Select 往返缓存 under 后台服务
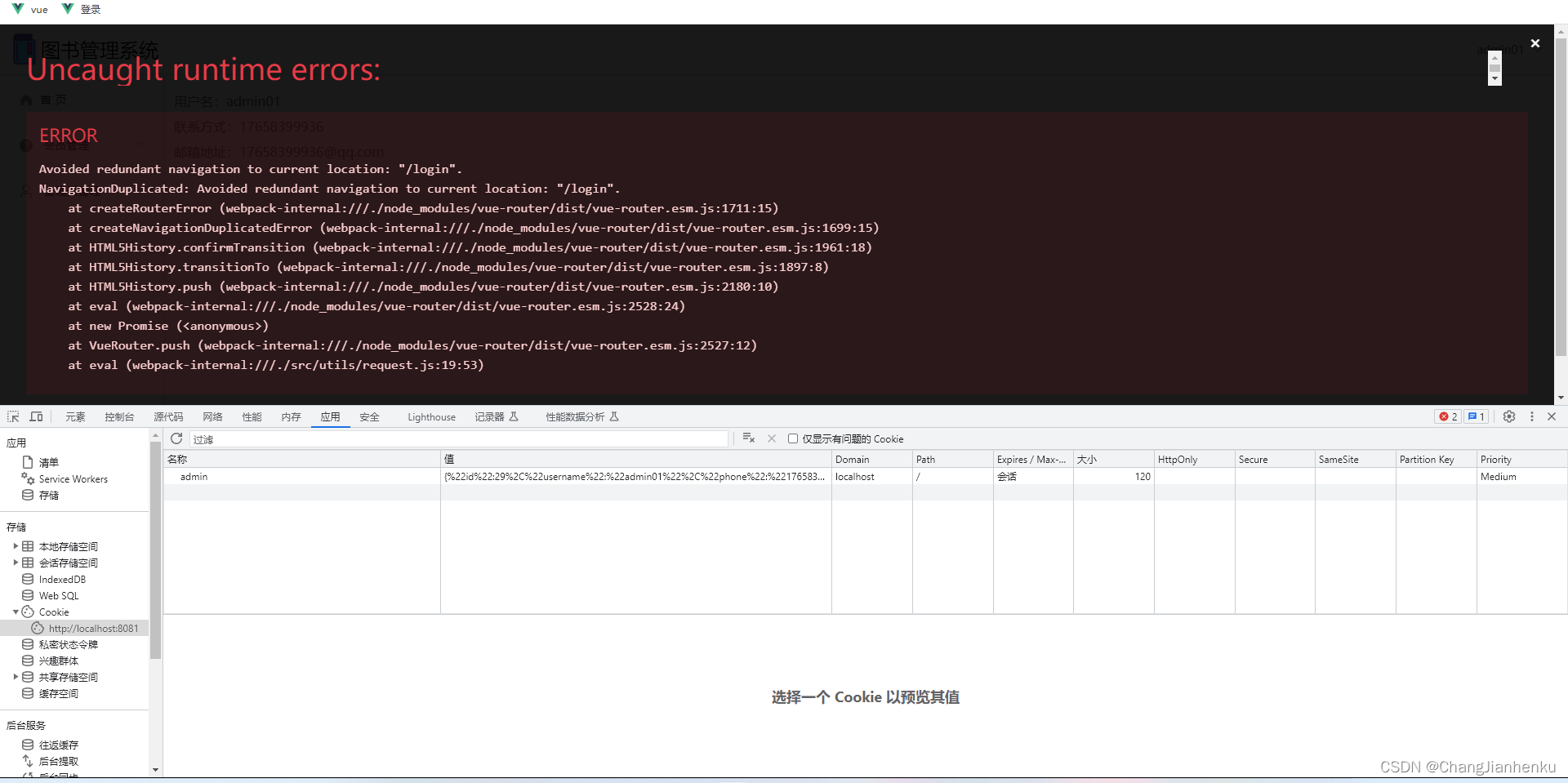 tap(59, 745)
